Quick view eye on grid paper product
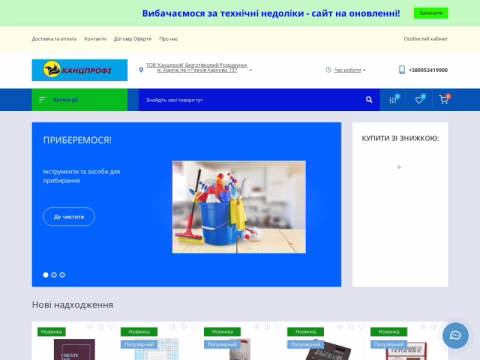 pyautogui.click(x=173, y=327)
